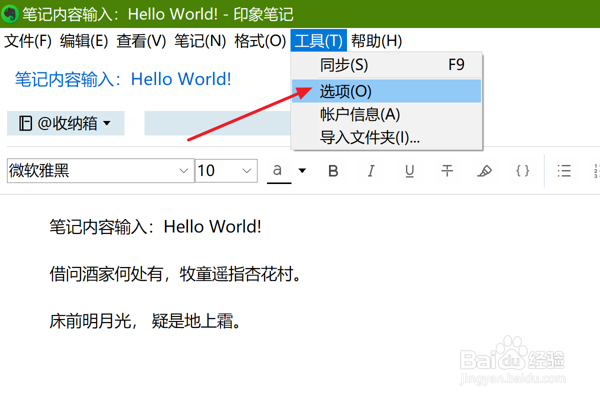Open the 编辑(E) menu
Image resolution: width=600 pixels, height=400 pixels.
tap(84, 41)
